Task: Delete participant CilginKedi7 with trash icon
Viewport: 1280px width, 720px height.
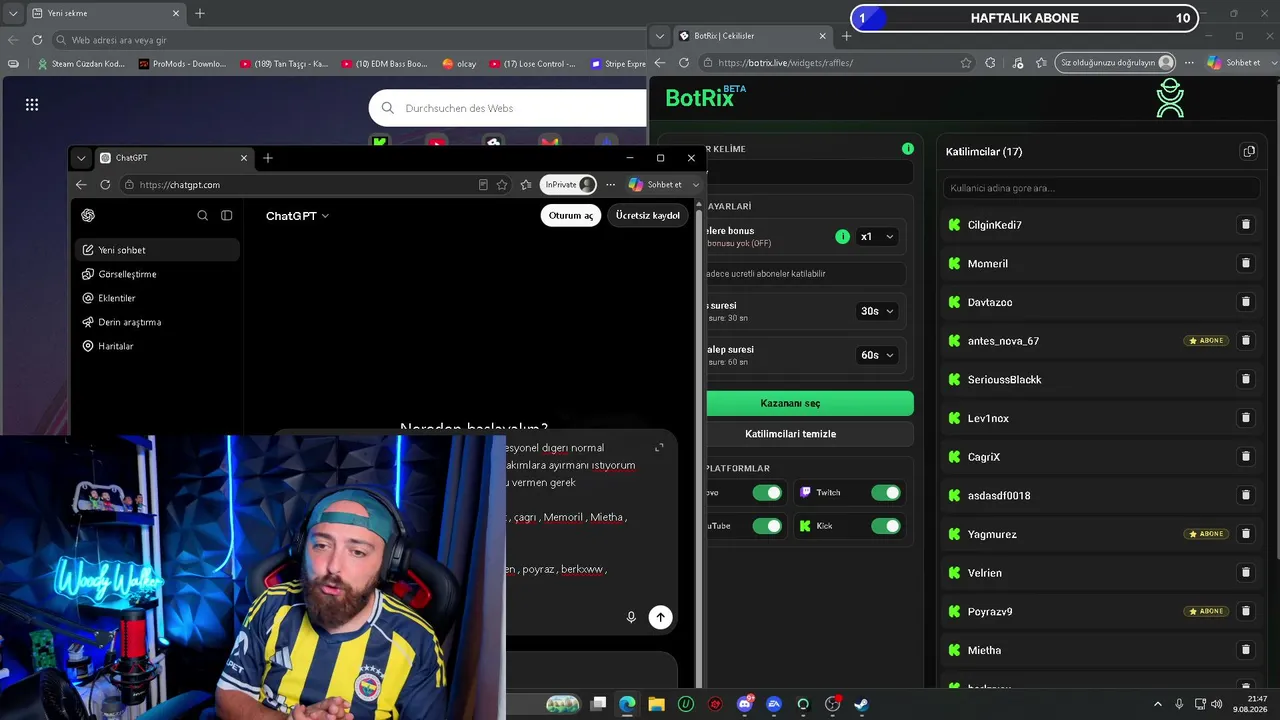Action: pyautogui.click(x=1245, y=225)
